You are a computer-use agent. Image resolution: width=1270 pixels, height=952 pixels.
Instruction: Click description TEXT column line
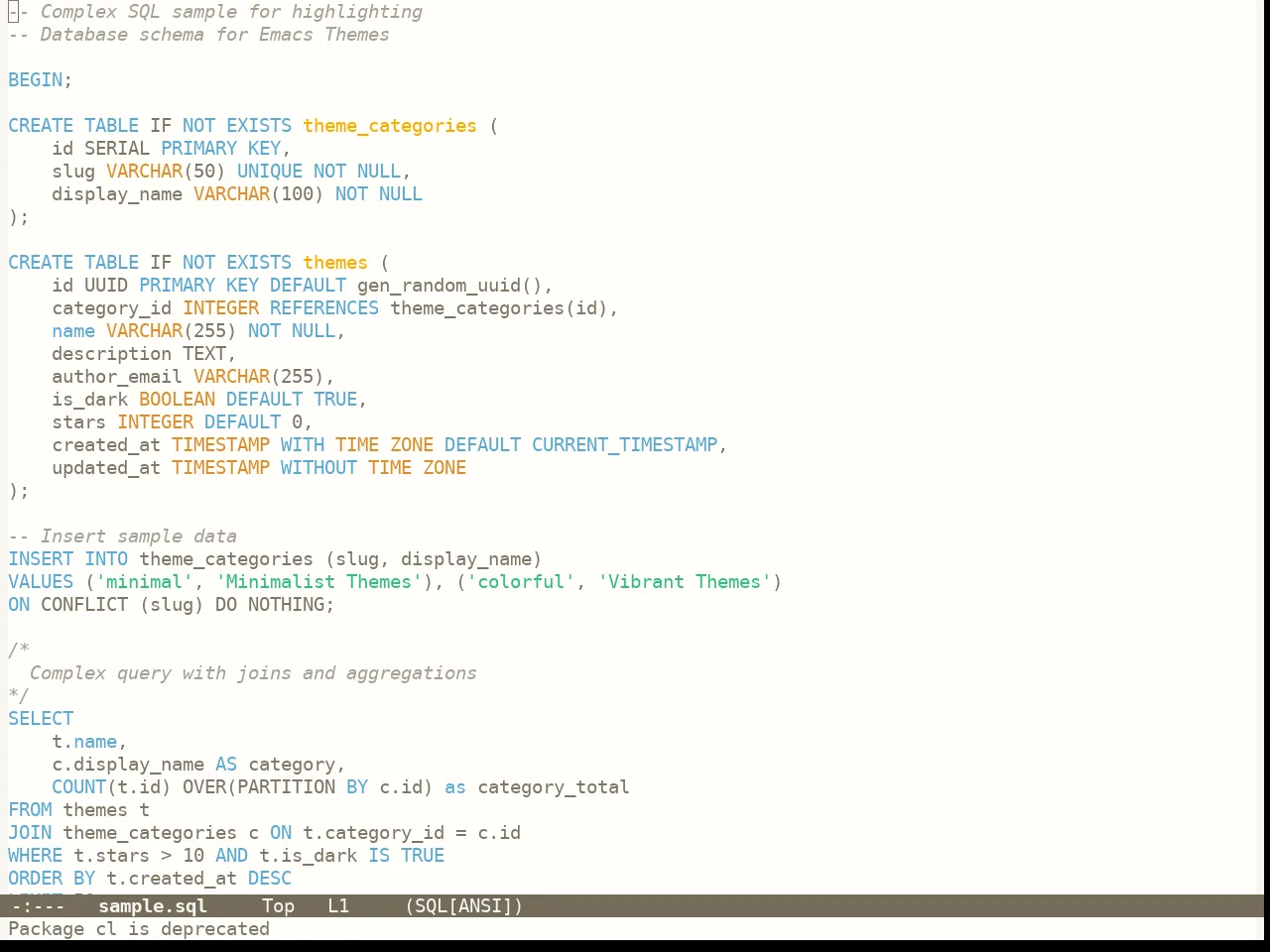[144, 354]
